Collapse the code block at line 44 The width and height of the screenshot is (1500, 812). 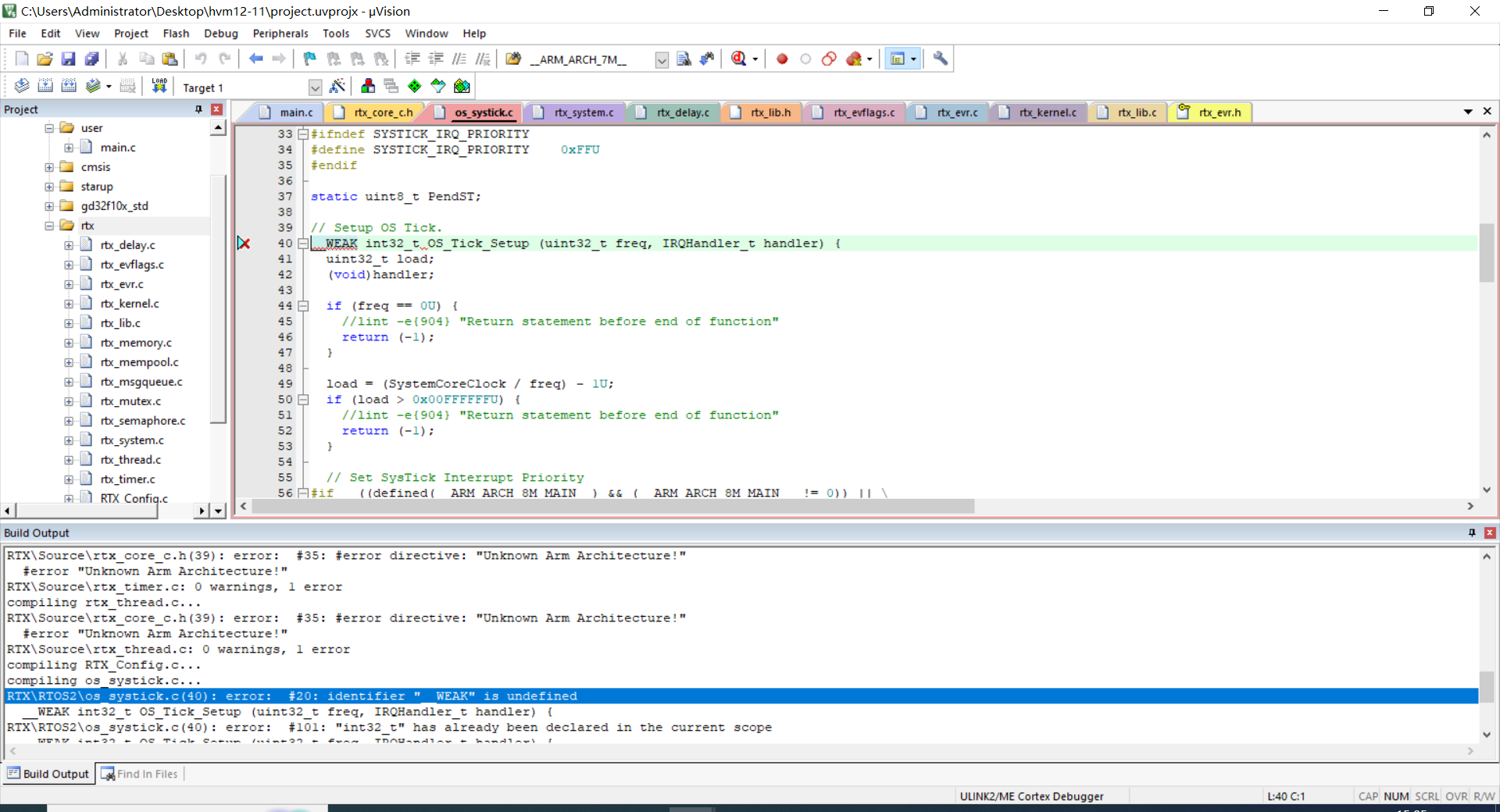[x=303, y=306]
